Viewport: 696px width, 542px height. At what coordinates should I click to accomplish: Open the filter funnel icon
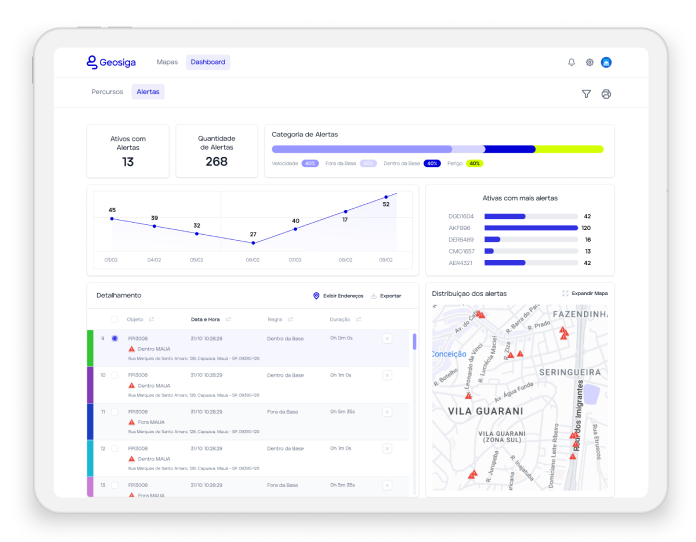(586, 94)
